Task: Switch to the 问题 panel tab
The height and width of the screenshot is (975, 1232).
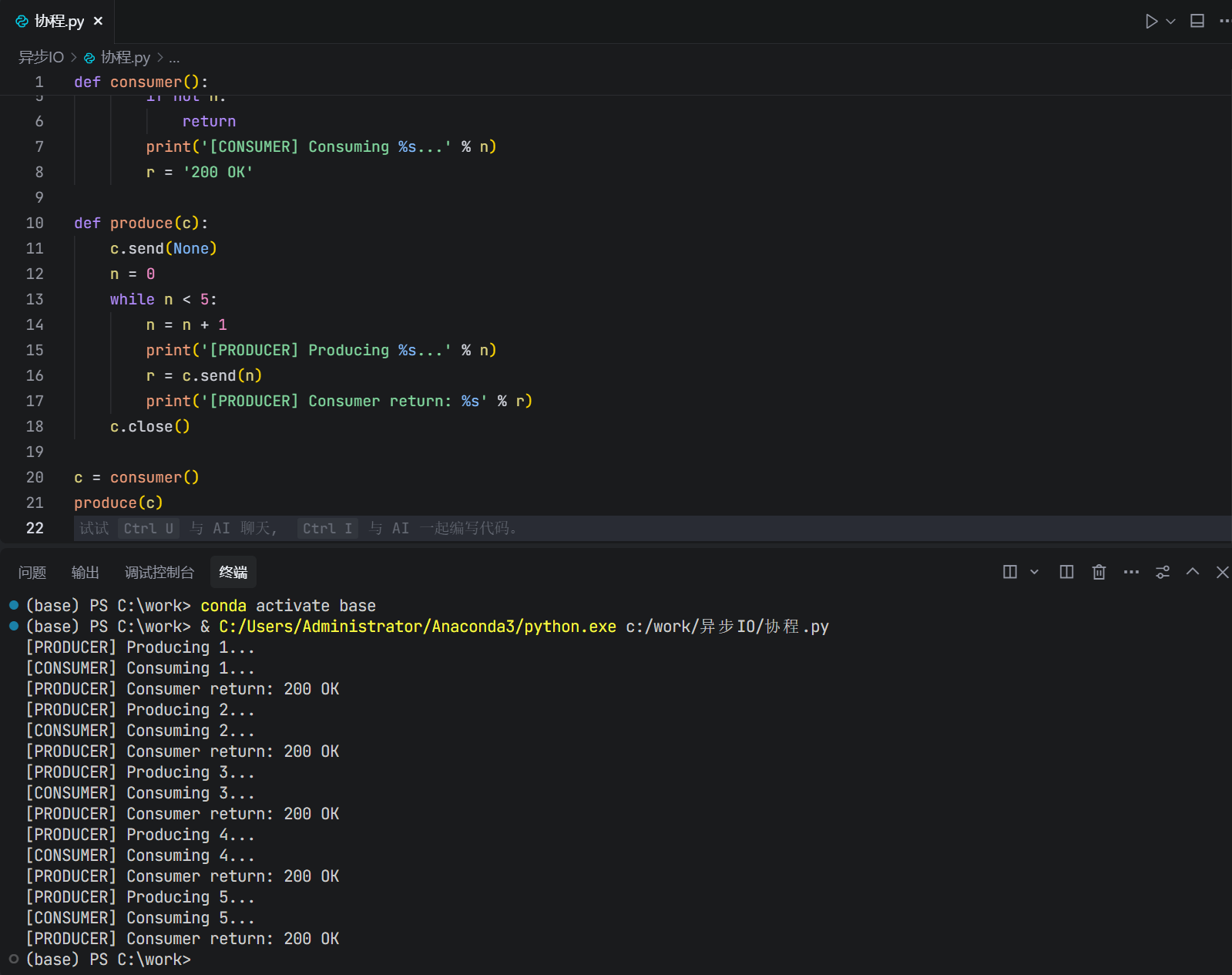Action: pos(32,572)
